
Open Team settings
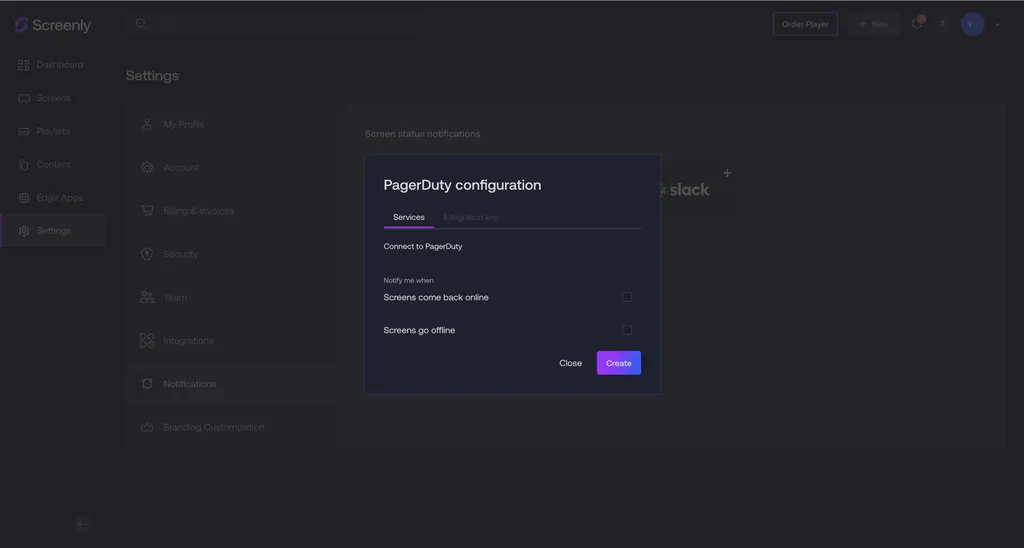175,297
